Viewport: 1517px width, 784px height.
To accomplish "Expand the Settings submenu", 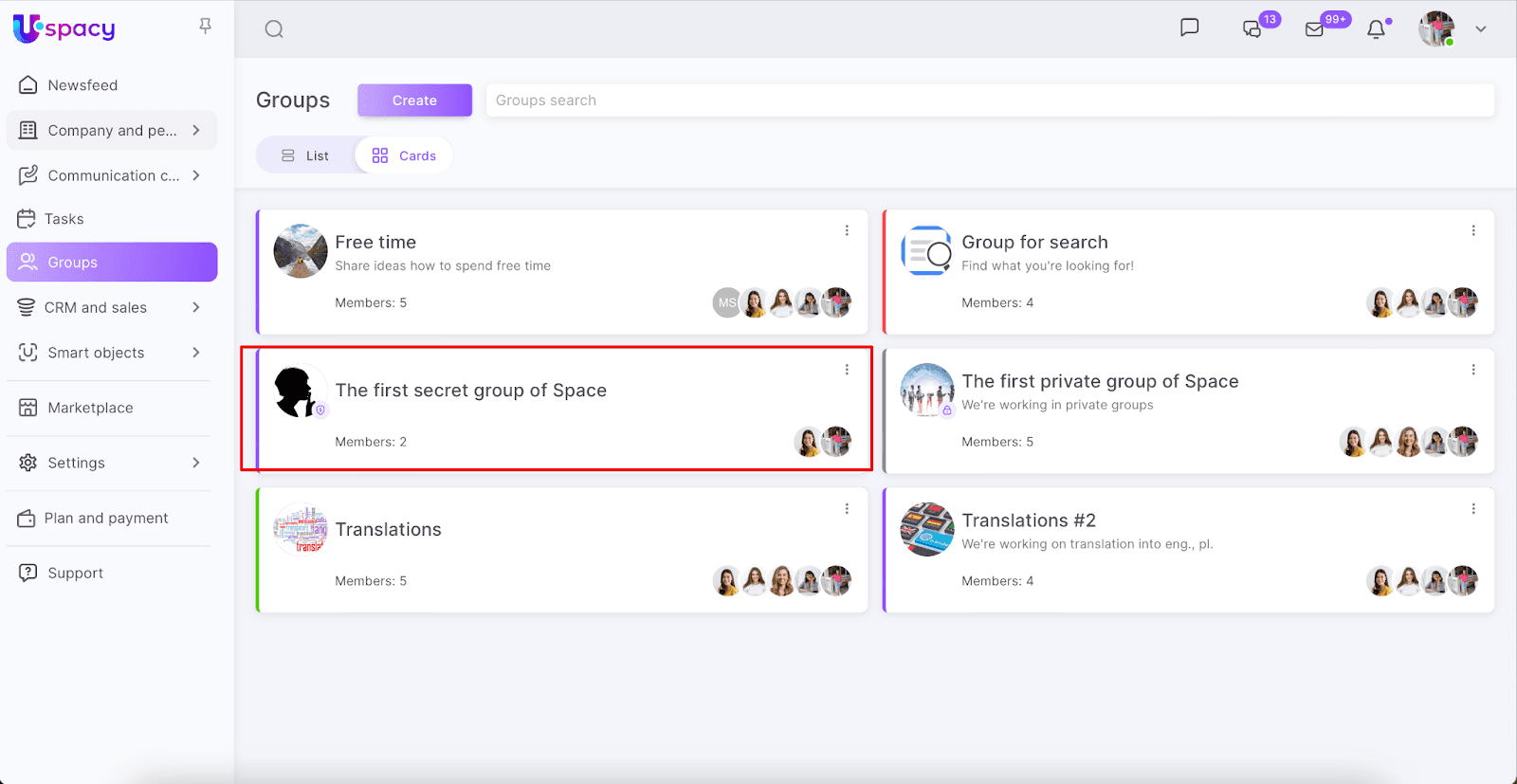I will click(196, 463).
